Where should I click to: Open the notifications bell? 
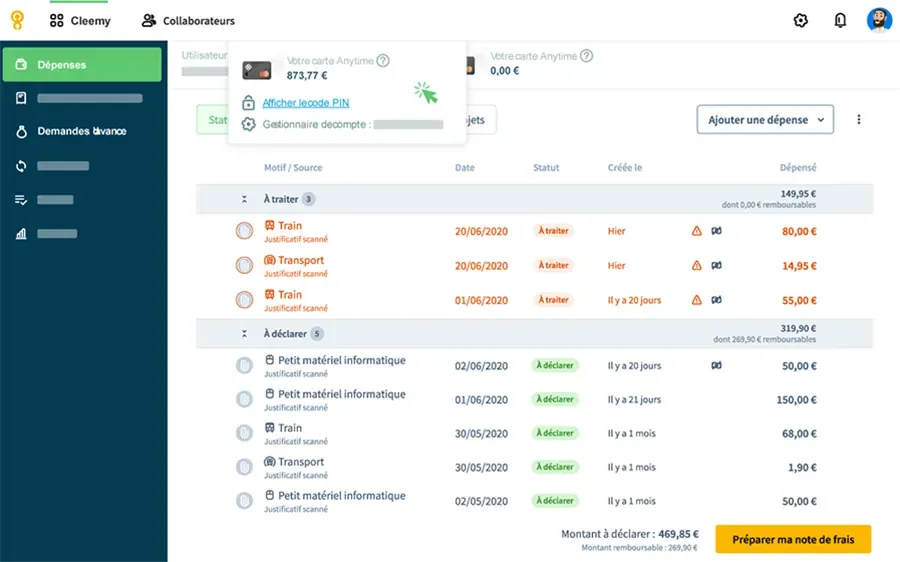pos(840,20)
